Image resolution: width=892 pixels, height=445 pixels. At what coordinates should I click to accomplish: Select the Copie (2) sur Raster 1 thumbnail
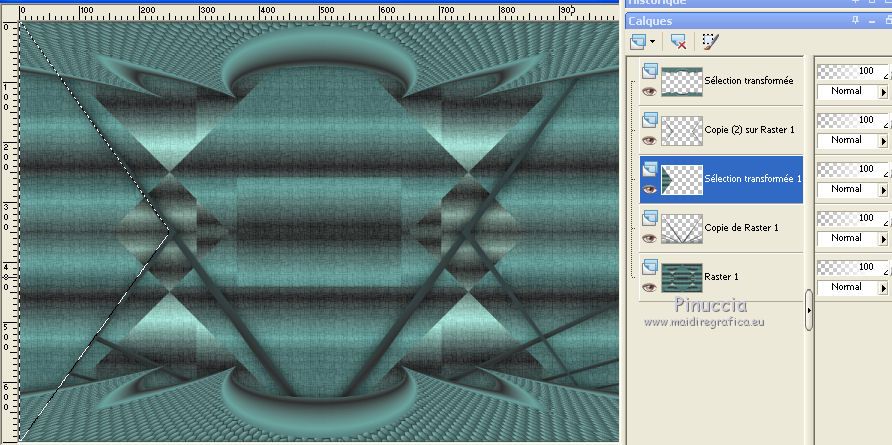[x=682, y=131]
